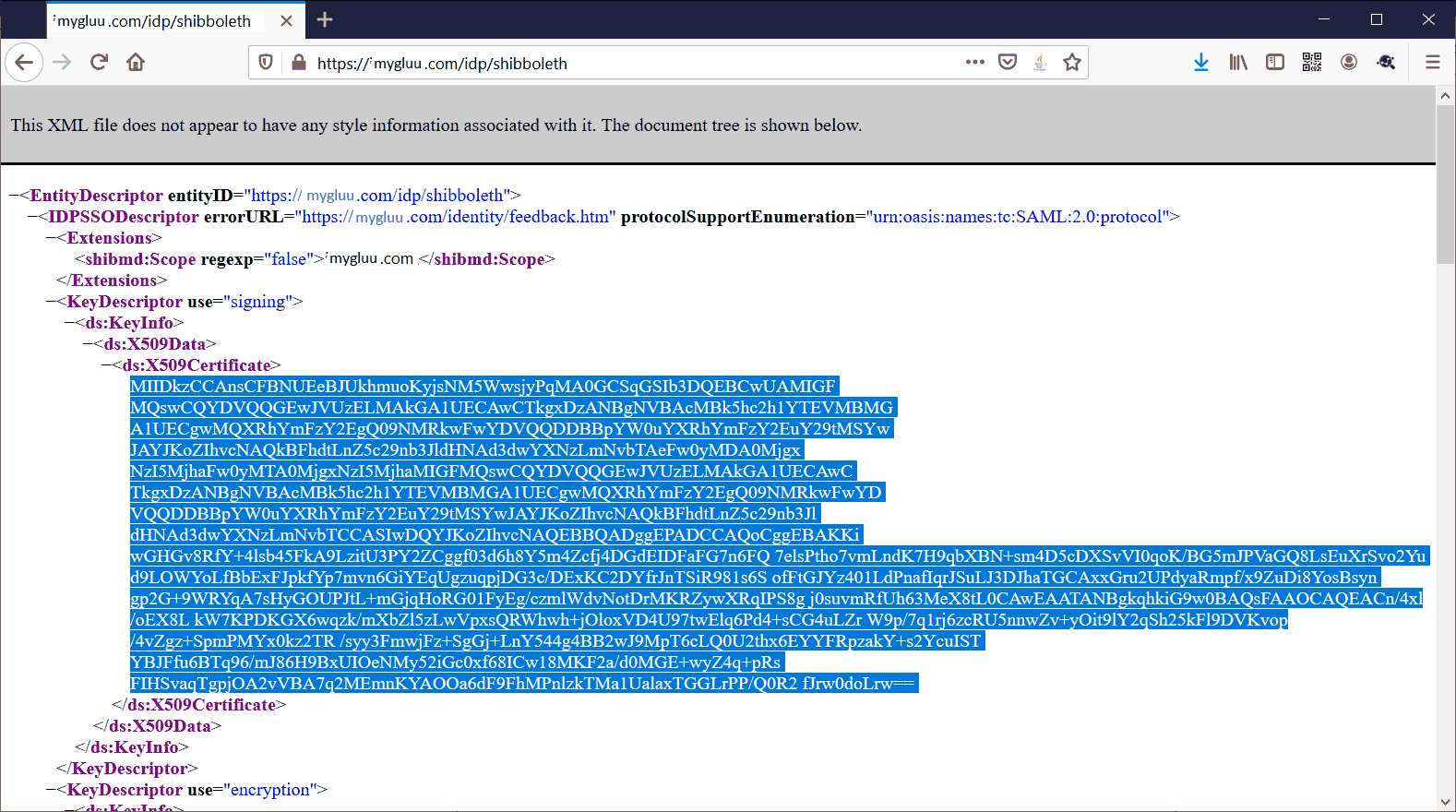The image size is (1456, 812).
Task: Maximize the Firefox window
Action: click(1377, 19)
